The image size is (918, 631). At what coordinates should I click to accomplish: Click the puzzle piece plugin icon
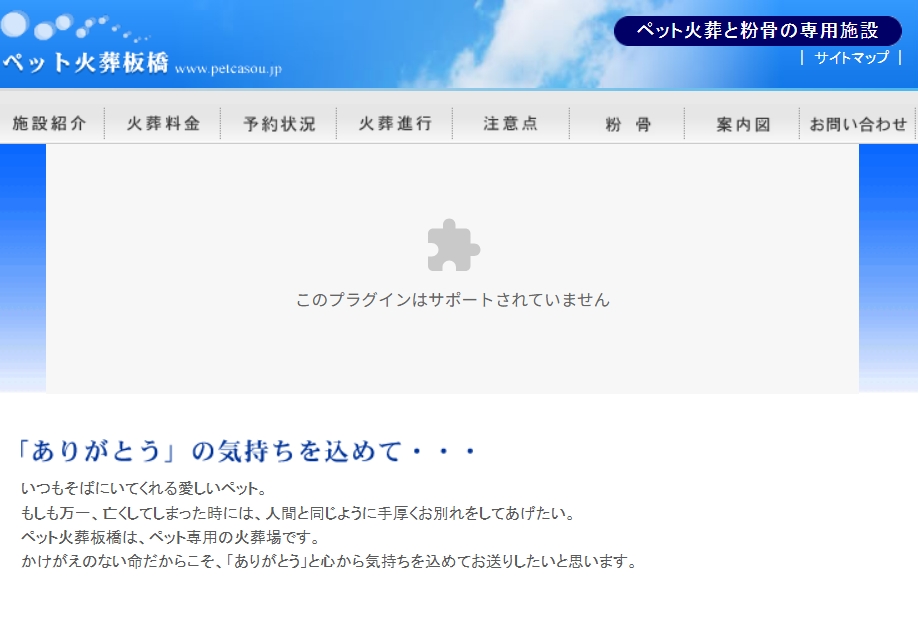click(453, 245)
